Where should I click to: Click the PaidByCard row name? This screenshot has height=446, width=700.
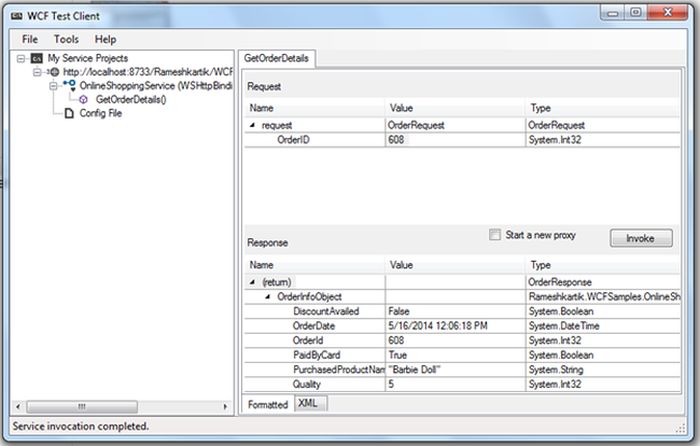click(317, 355)
